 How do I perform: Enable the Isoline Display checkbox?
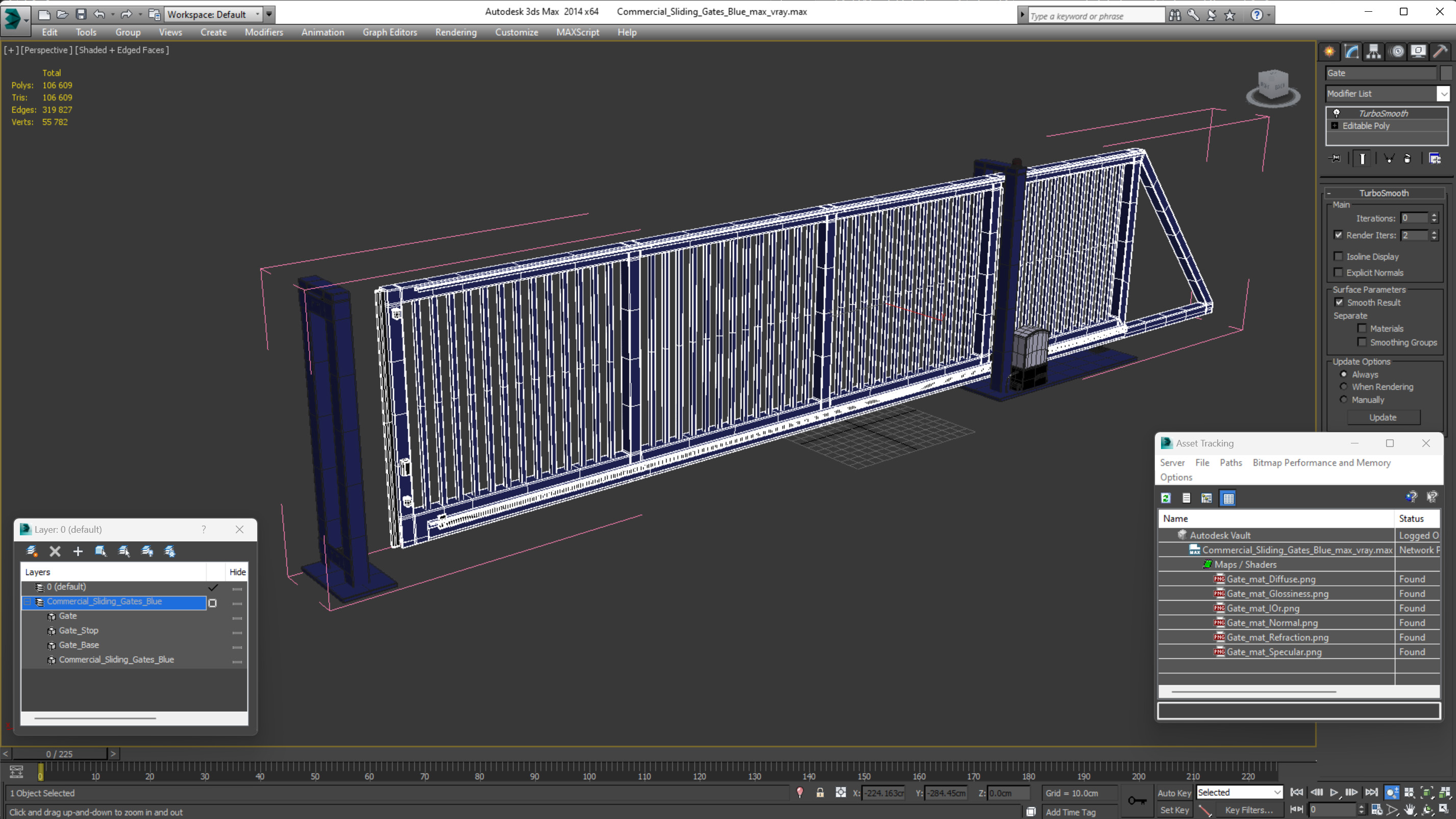pyautogui.click(x=1339, y=256)
